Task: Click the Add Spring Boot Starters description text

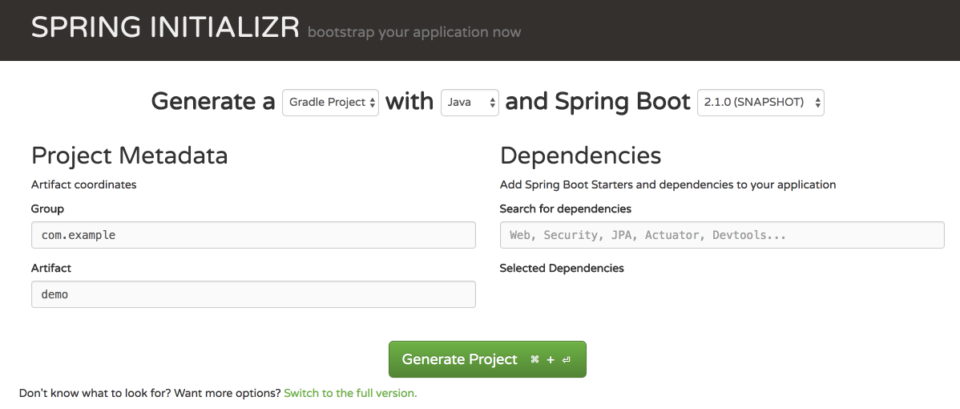Action: pos(667,184)
